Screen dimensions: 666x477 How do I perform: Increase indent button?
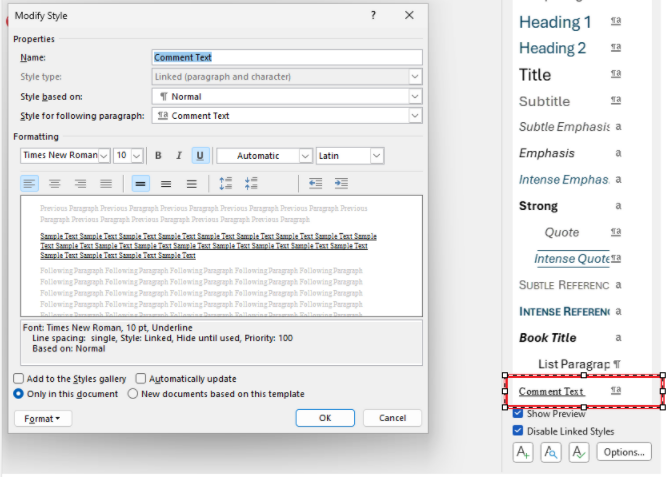341,183
